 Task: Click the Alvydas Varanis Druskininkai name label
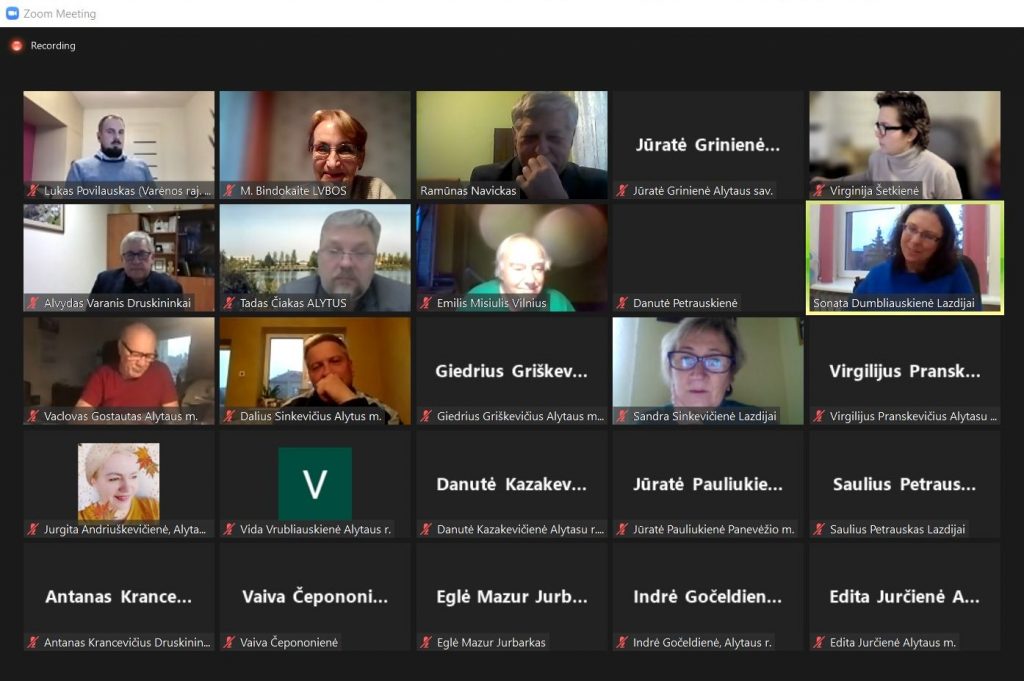pos(118,303)
